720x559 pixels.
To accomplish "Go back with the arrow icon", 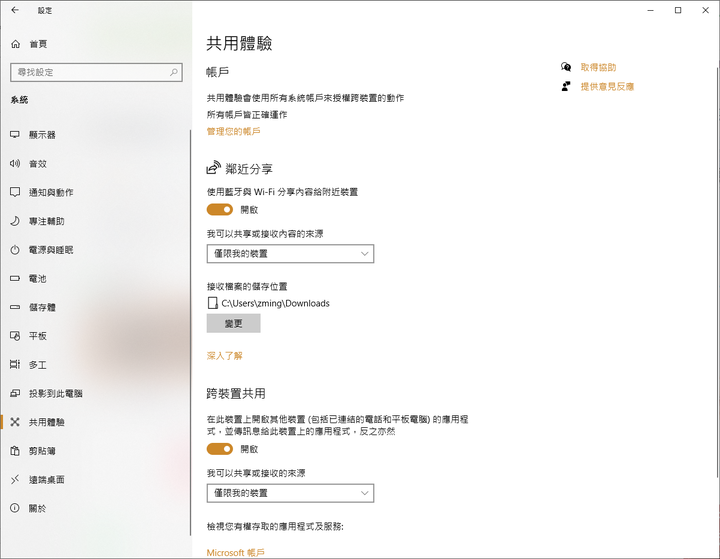I will pyautogui.click(x=15, y=10).
